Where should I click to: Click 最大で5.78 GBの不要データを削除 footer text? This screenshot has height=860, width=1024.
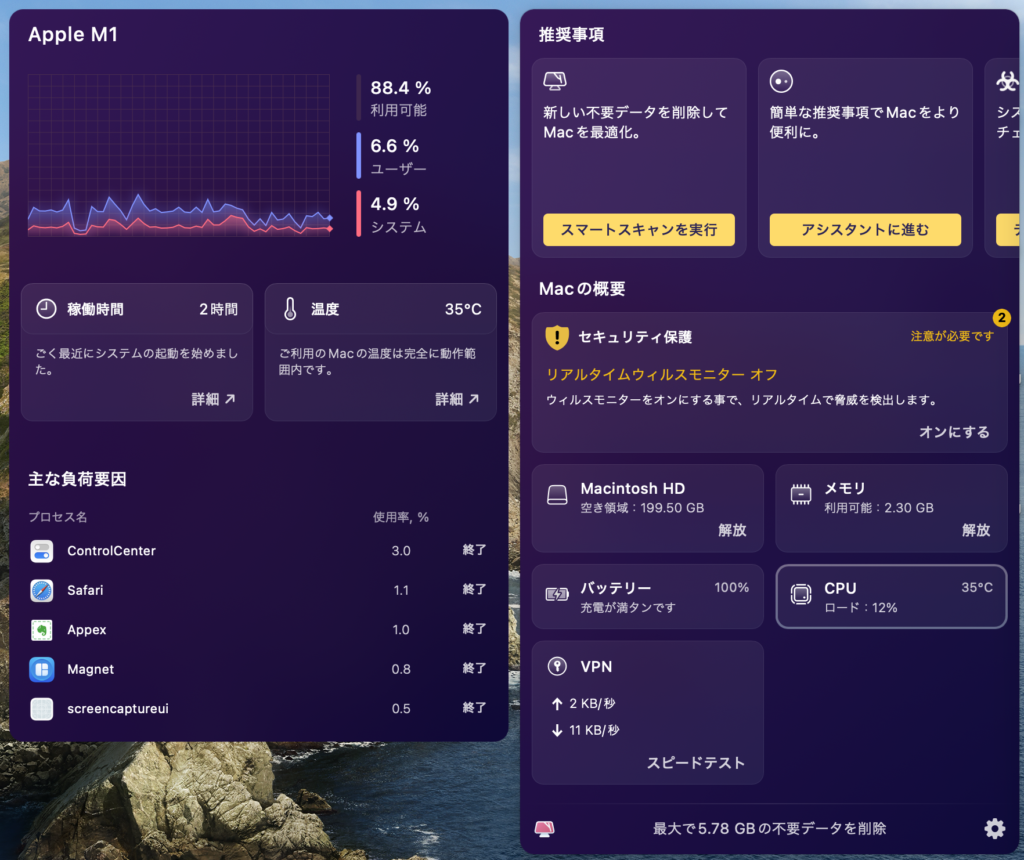769,829
